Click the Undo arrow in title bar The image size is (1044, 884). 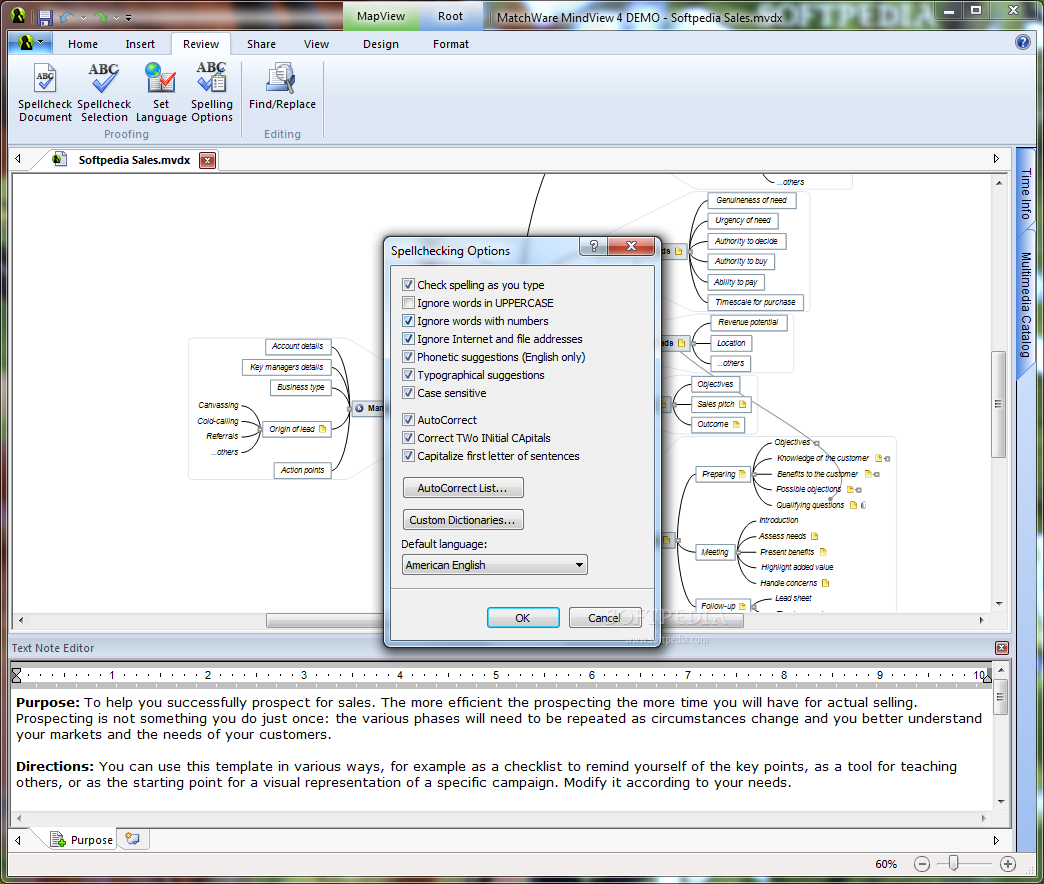67,17
